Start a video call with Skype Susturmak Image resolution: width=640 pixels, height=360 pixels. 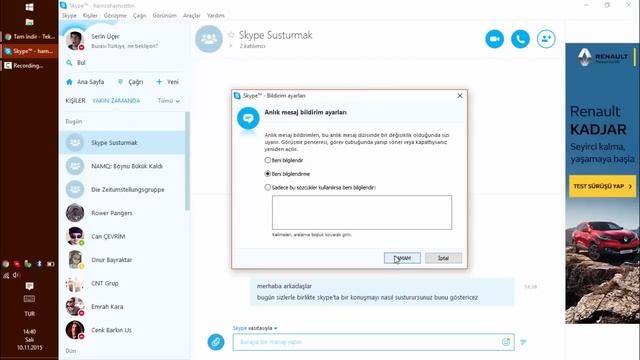[x=494, y=39]
